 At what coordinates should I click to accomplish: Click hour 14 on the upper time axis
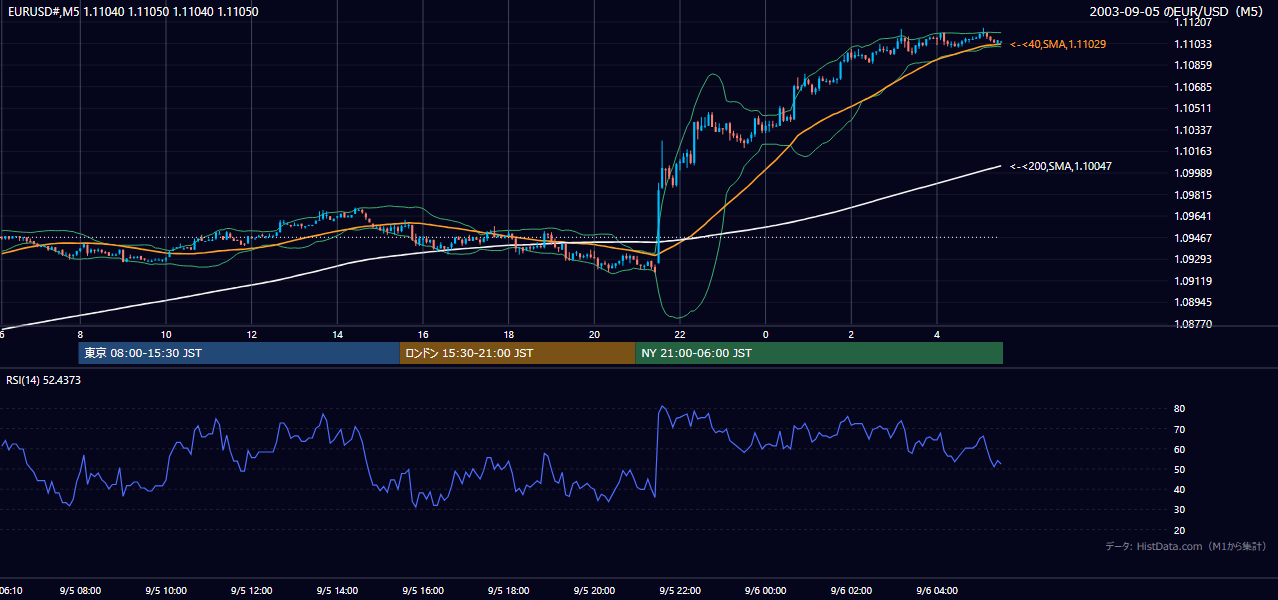coord(338,334)
